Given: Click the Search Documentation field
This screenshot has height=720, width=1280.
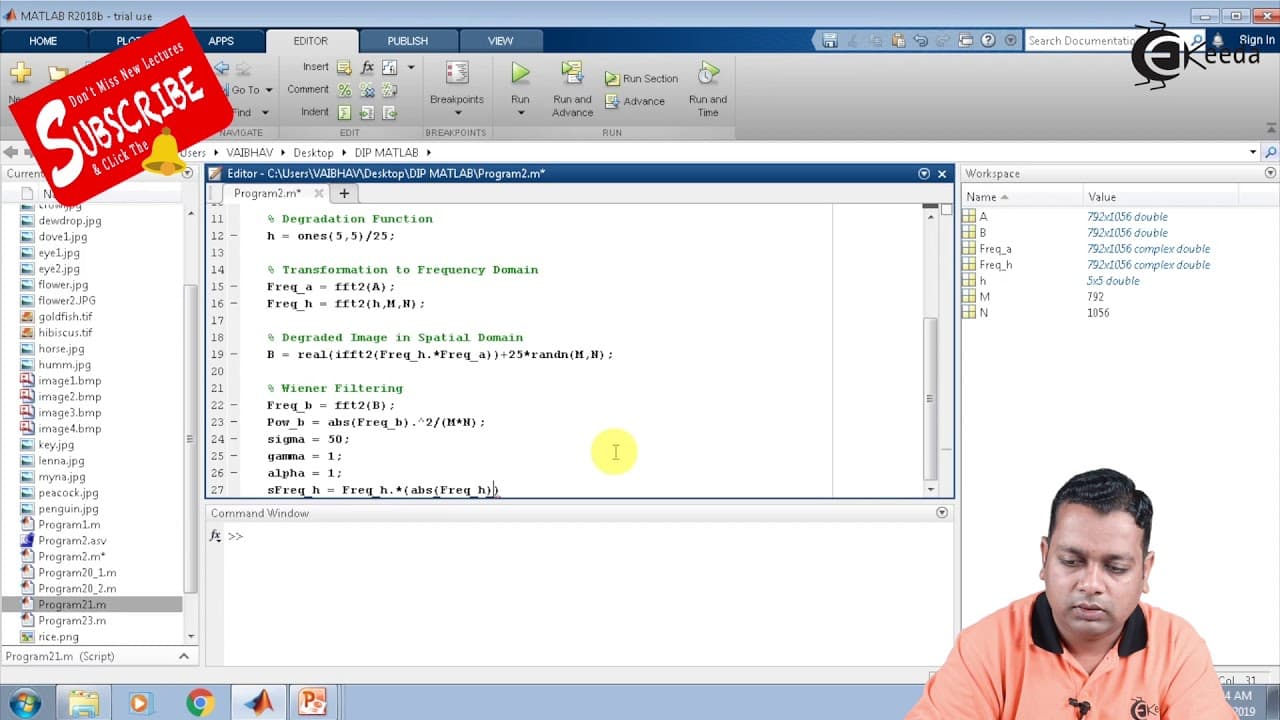Looking at the screenshot, I should pos(1085,41).
